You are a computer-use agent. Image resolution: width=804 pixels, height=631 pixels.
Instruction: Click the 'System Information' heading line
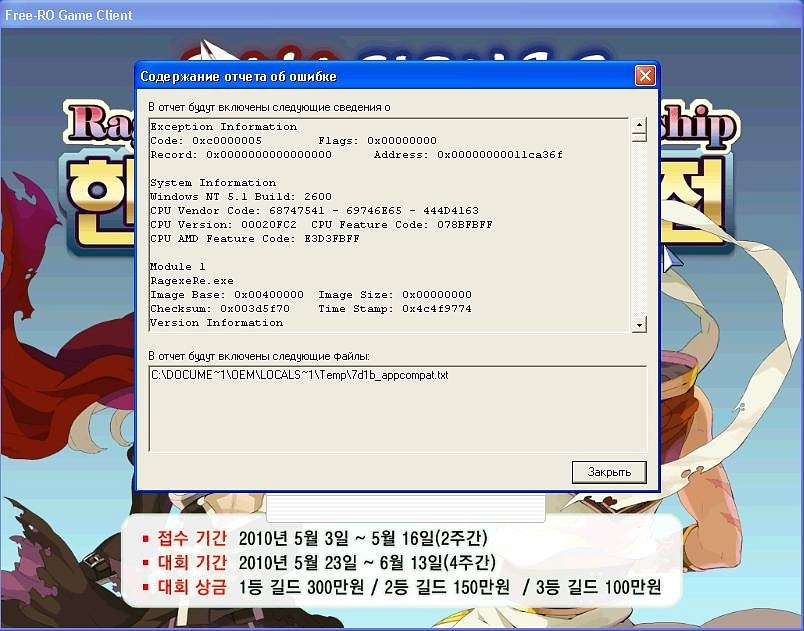click(x=213, y=182)
